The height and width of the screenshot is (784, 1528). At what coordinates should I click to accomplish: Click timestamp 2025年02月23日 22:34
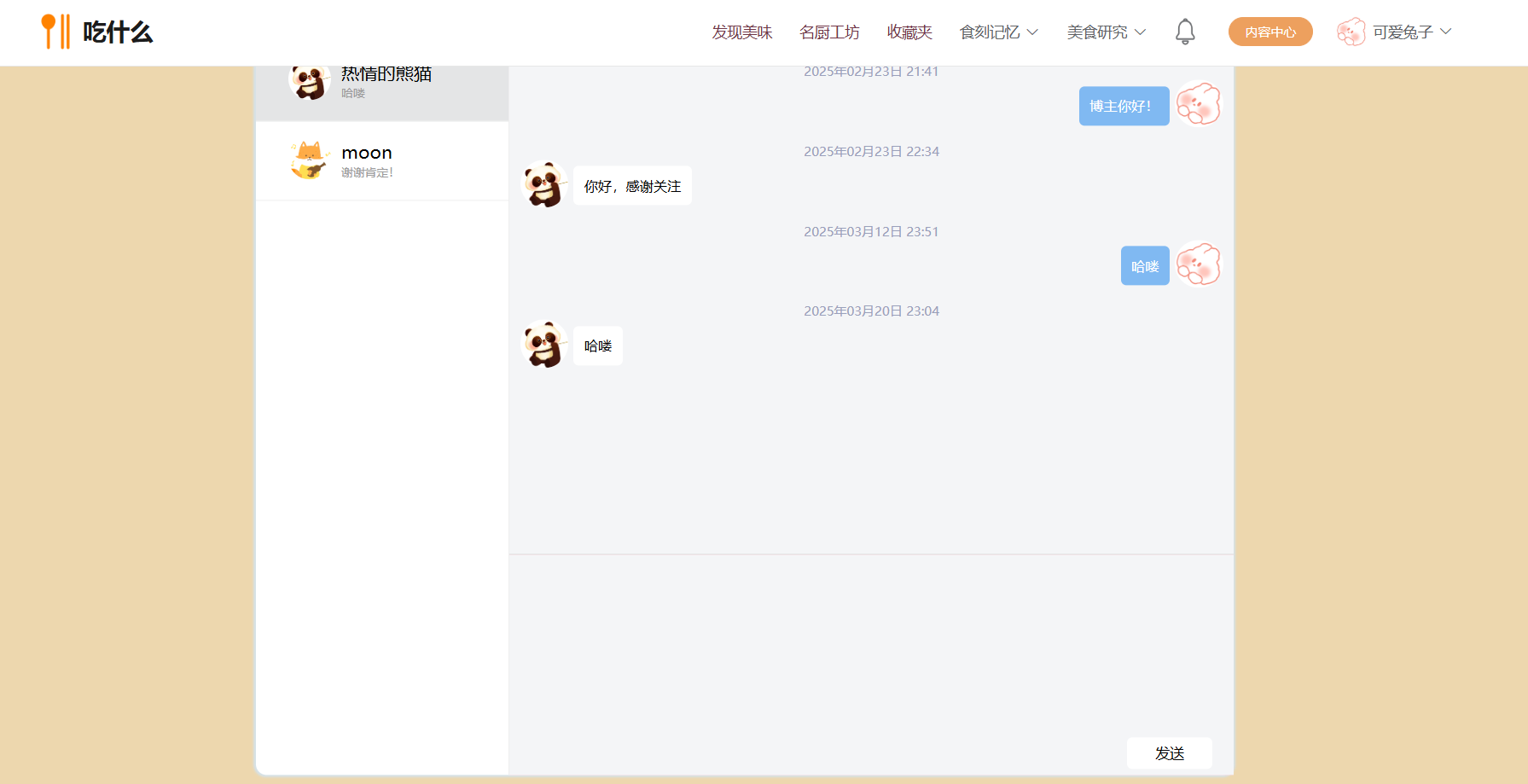tap(871, 151)
